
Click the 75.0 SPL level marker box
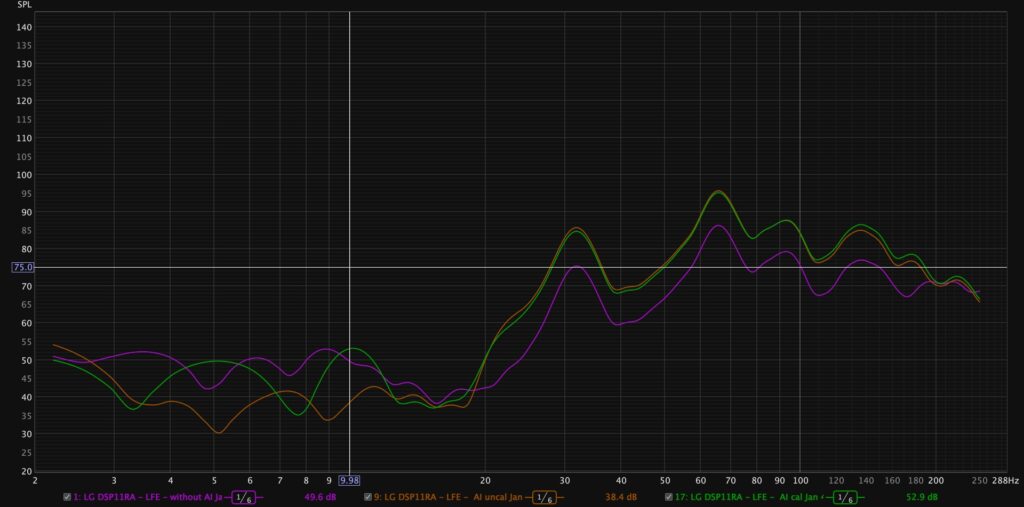(x=22, y=267)
